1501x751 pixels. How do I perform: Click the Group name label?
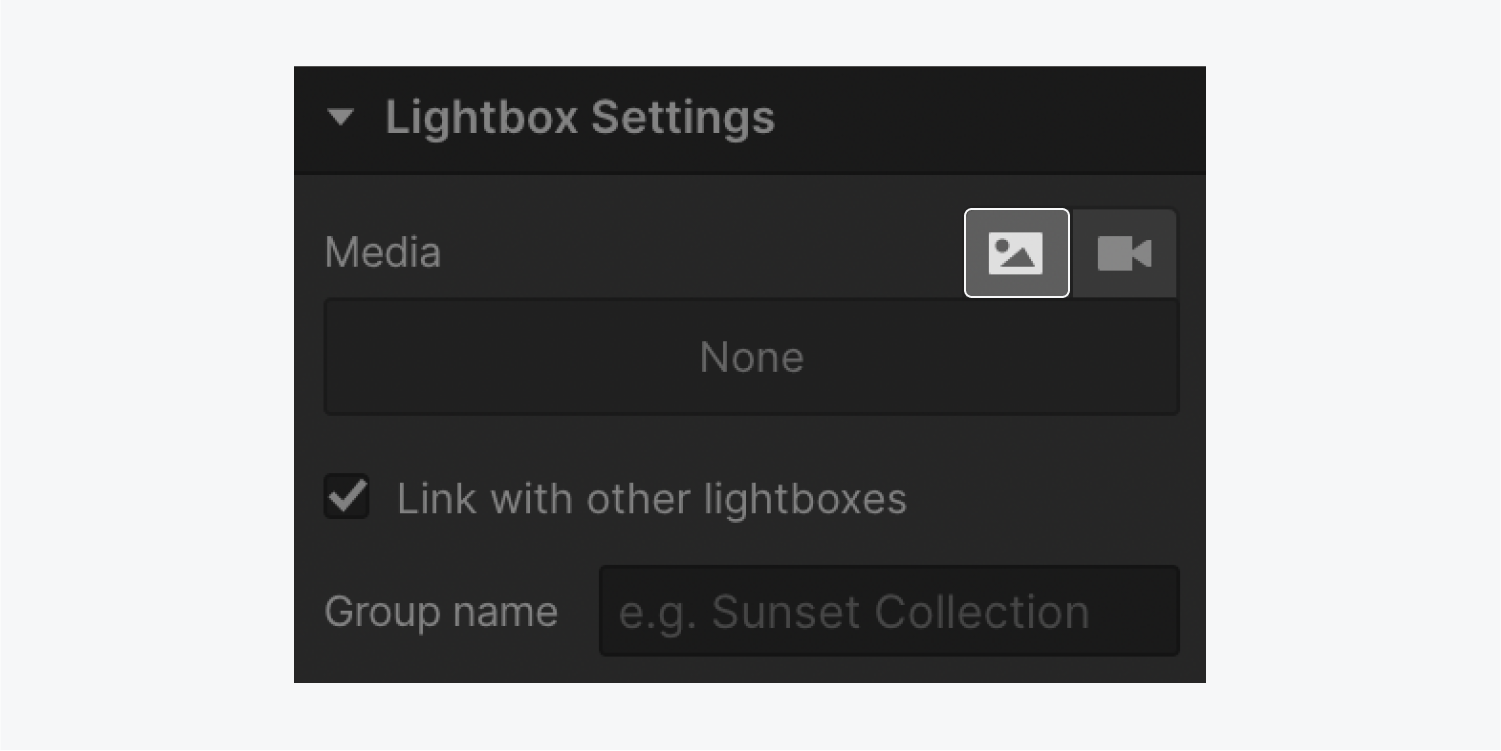[x=441, y=612]
